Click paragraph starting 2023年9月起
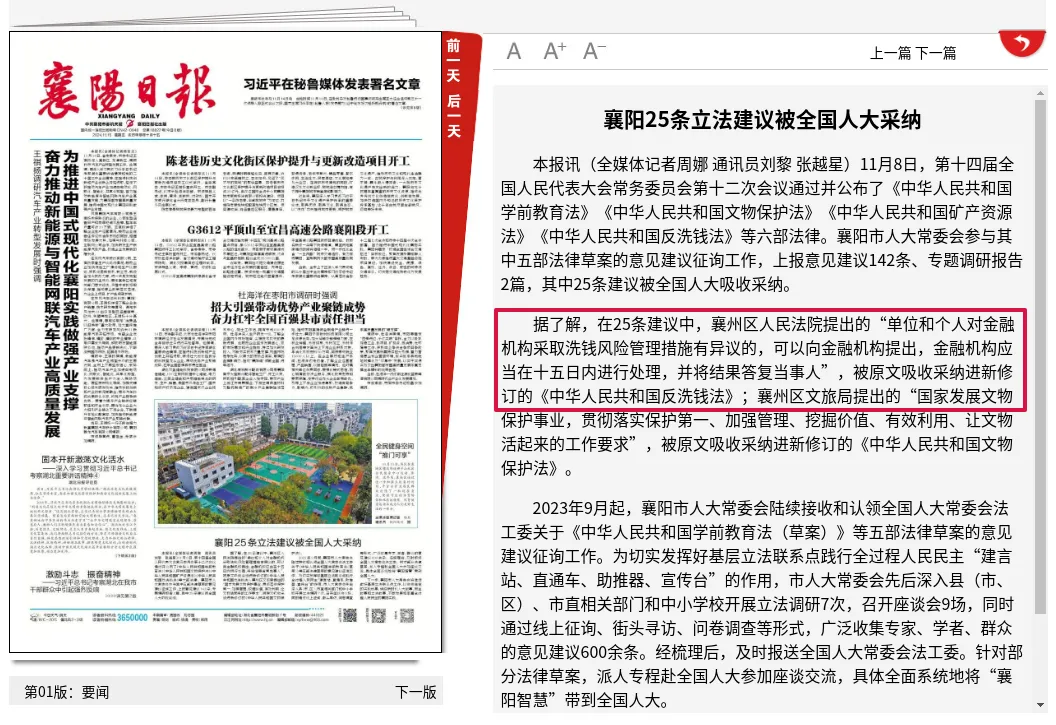 point(762,604)
